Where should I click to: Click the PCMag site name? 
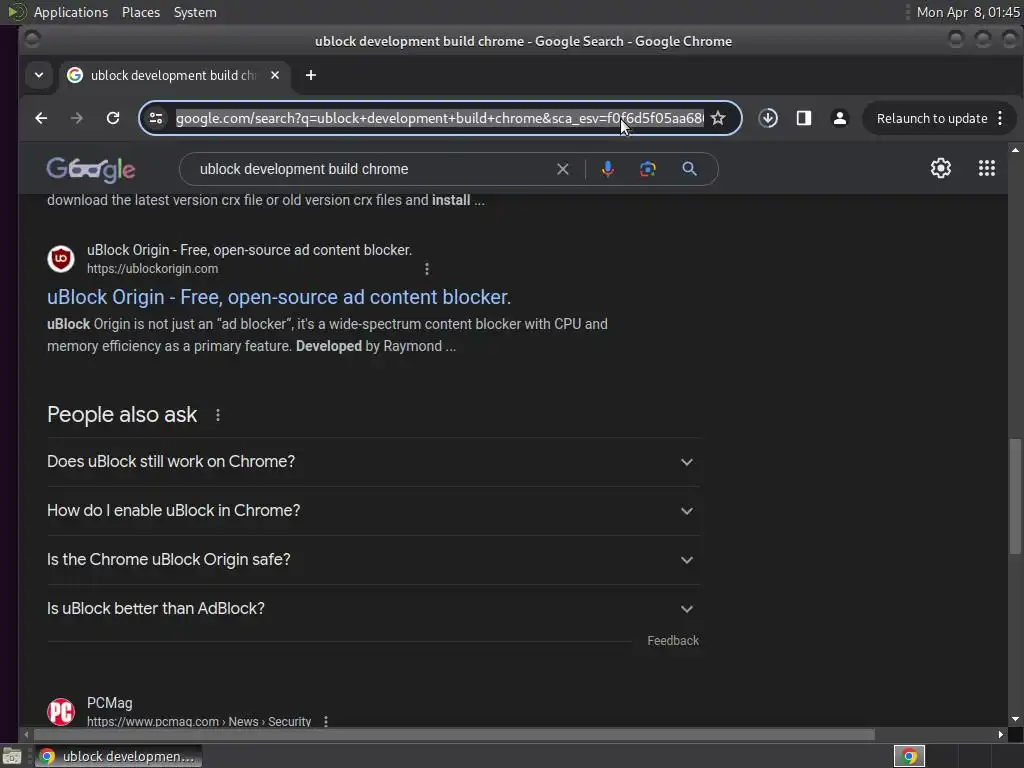(110, 703)
